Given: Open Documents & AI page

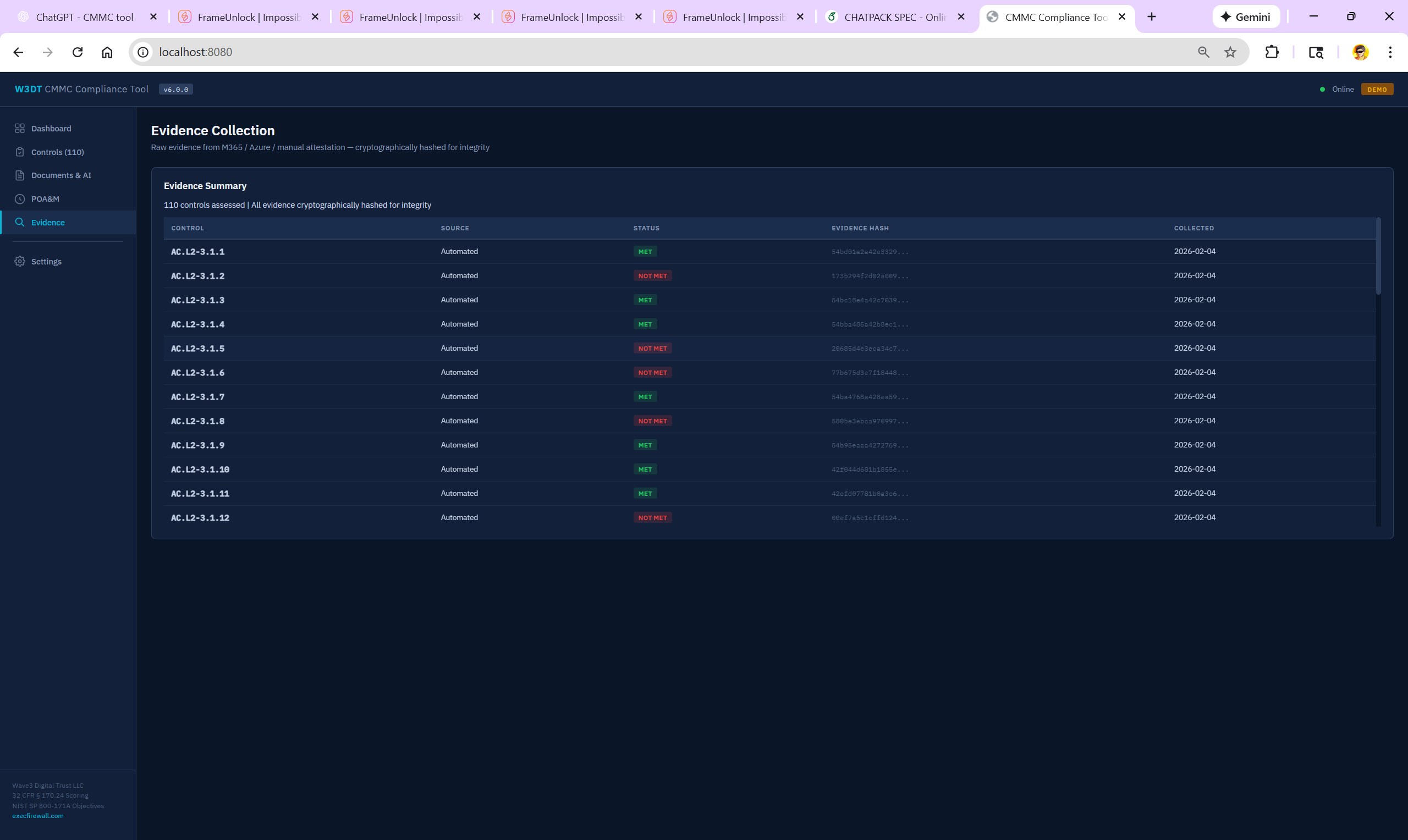Looking at the screenshot, I should [61, 175].
